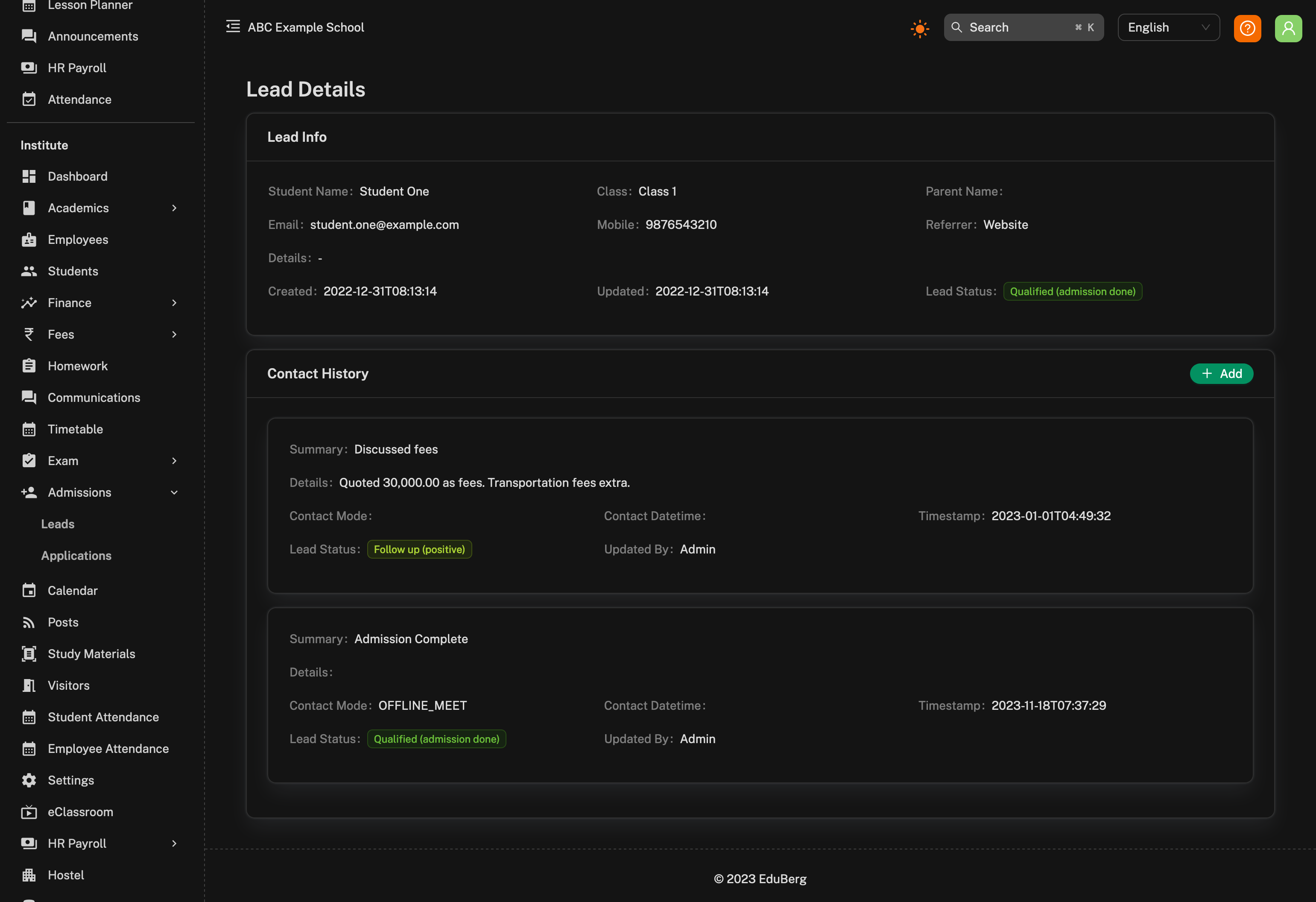The height and width of the screenshot is (902, 1316).
Task: Click the Website referrer value
Action: pyautogui.click(x=1006, y=225)
